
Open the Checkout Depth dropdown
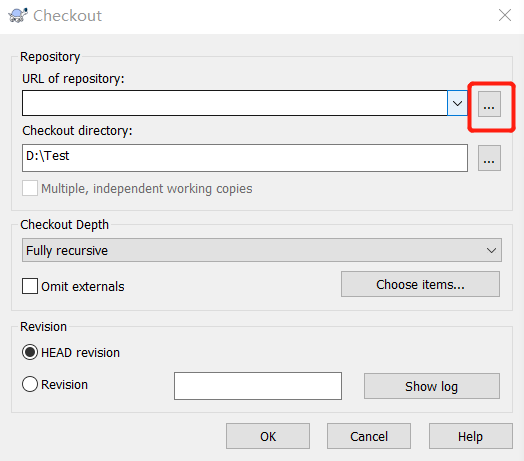(x=262, y=250)
